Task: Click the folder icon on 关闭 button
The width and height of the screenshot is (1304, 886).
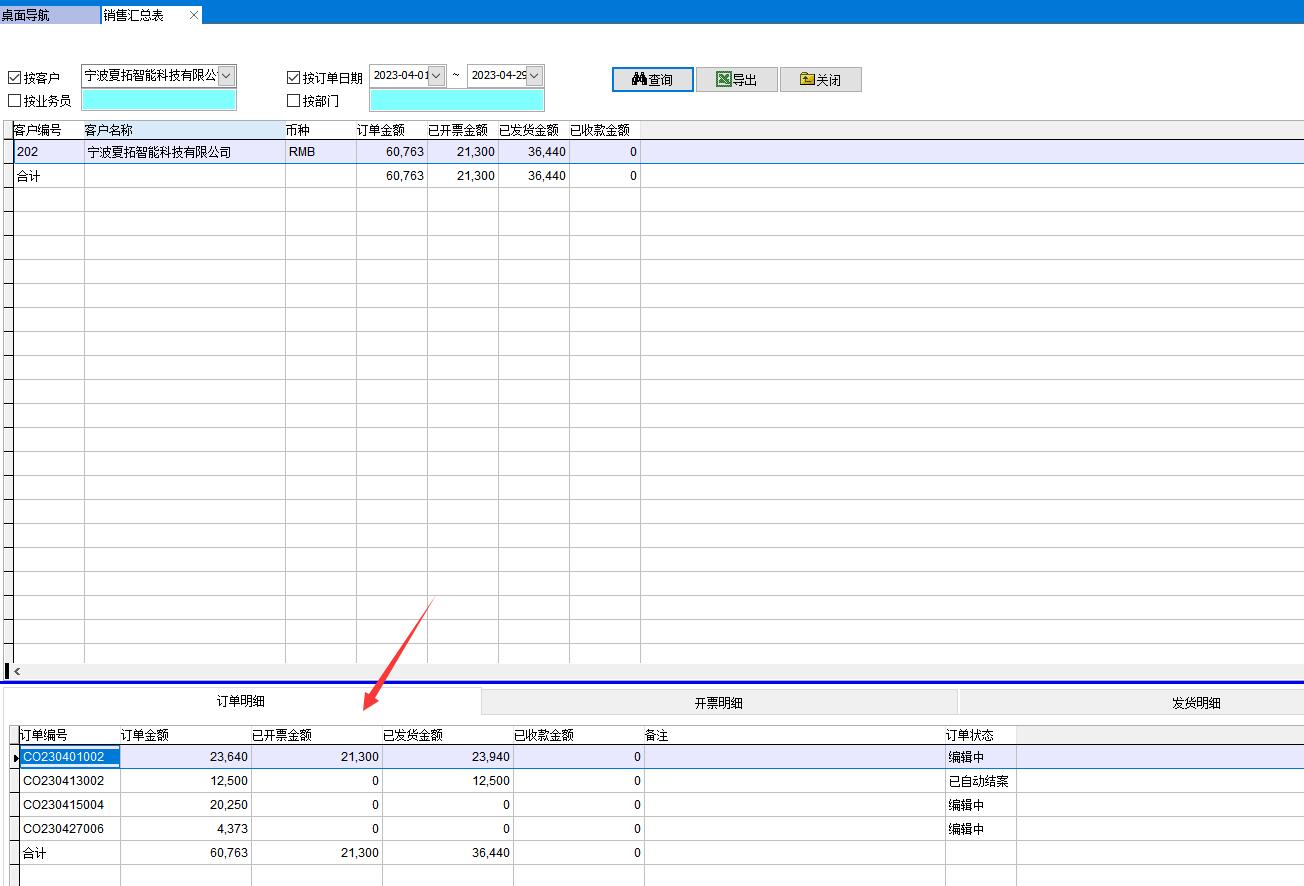Action: 807,79
